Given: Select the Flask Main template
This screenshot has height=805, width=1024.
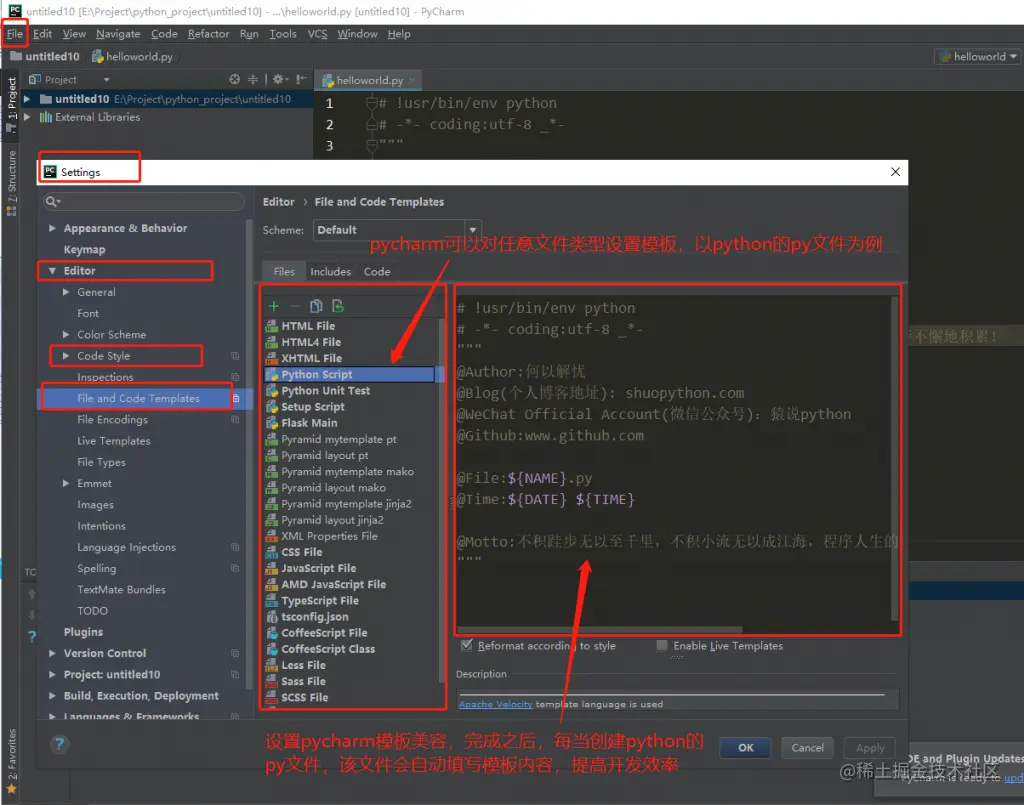Looking at the screenshot, I should click(309, 422).
